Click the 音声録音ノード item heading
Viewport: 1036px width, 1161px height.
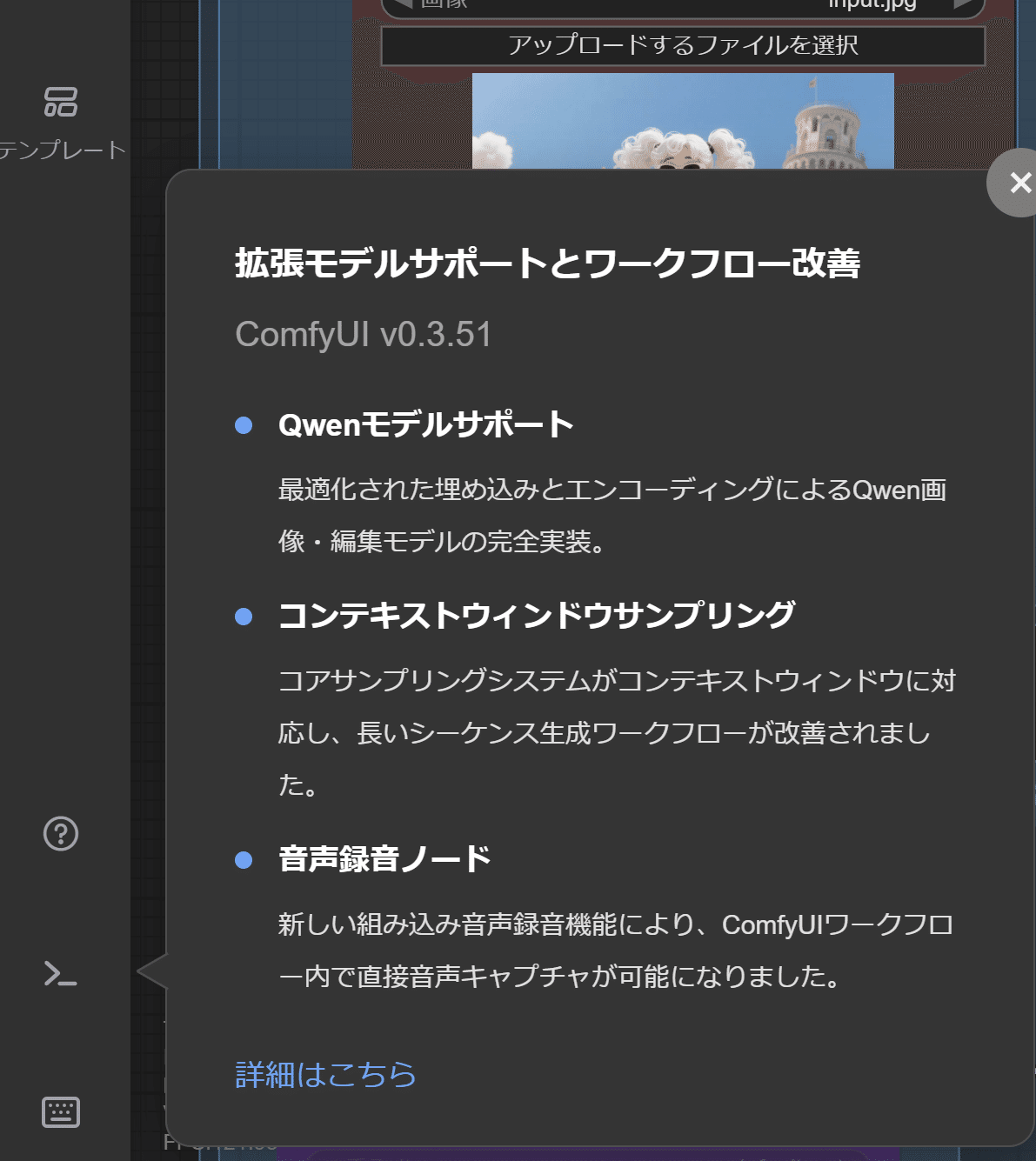[x=384, y=859]
